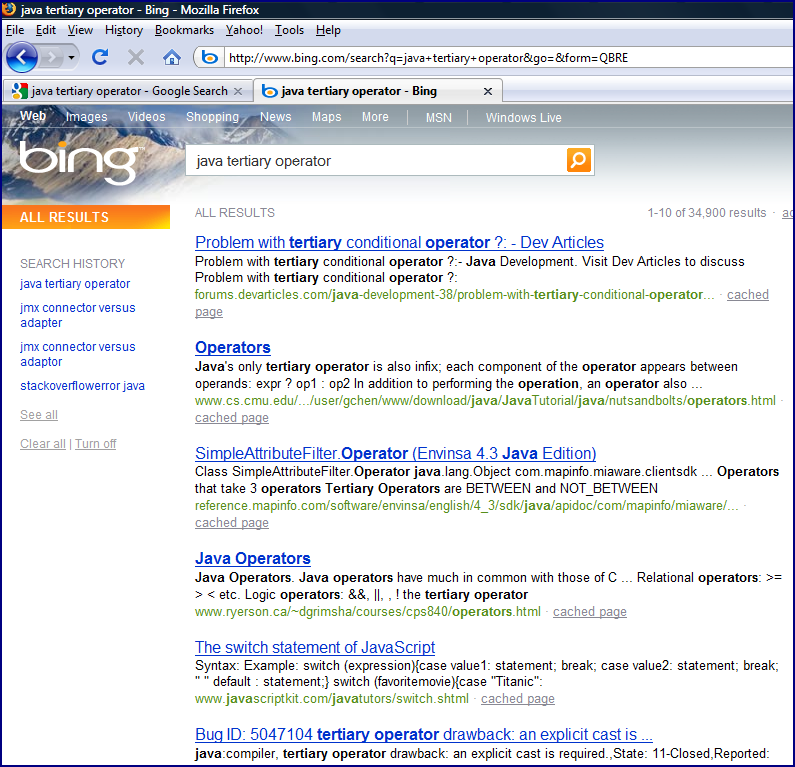The height and width of the screenshot is (767, 795).
Task: Go to Images search
Action: click(86, 117)
